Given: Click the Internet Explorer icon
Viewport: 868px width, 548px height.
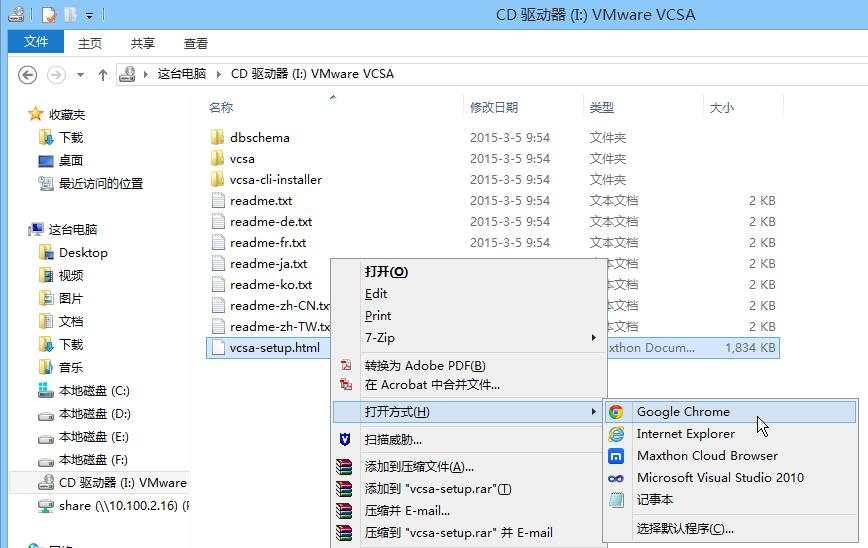Looking at the screenshot, I should point(616,434).
